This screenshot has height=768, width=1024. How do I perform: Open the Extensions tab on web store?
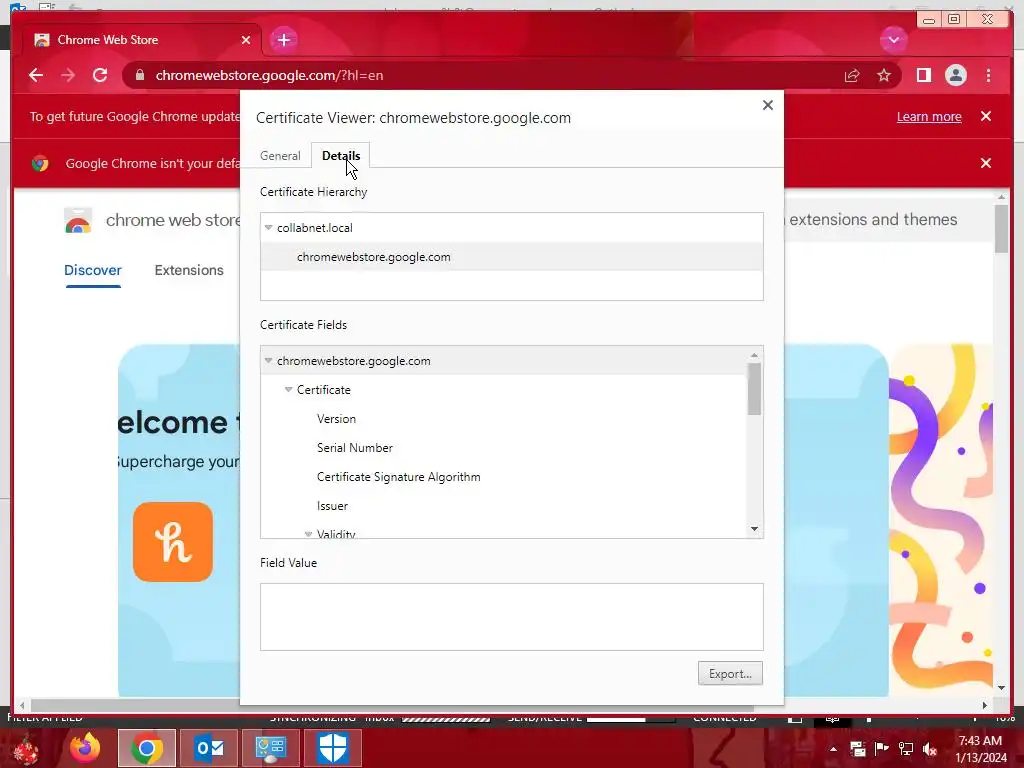(189, 270)
